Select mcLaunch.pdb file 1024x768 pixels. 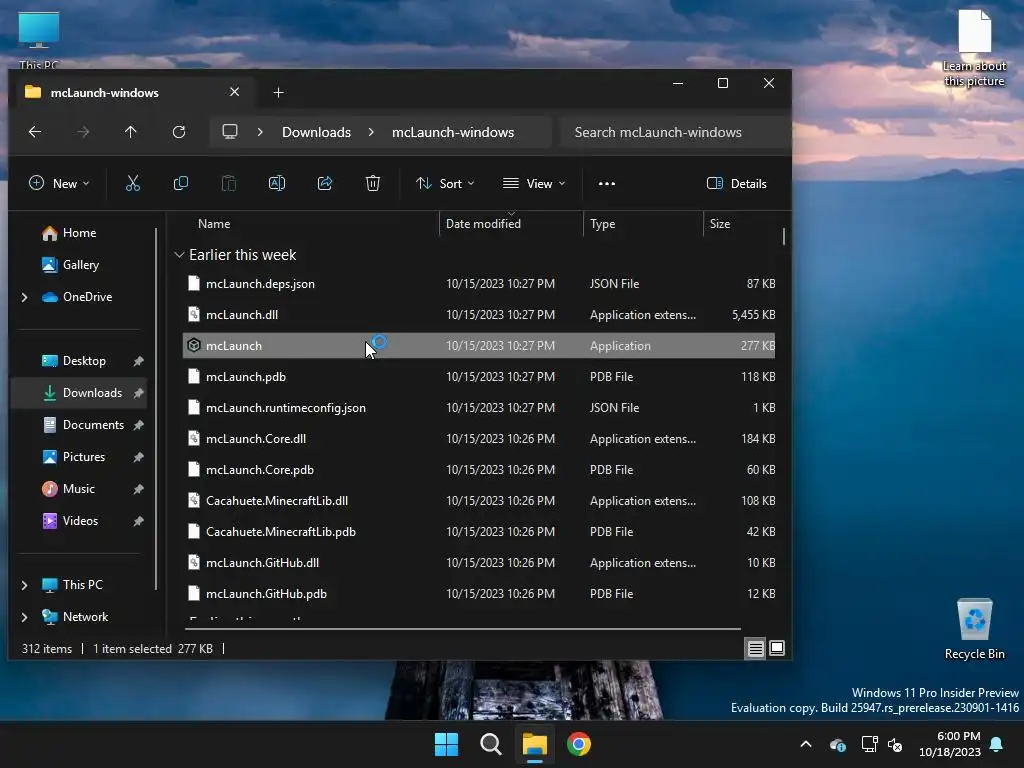(x=479, y=377)
